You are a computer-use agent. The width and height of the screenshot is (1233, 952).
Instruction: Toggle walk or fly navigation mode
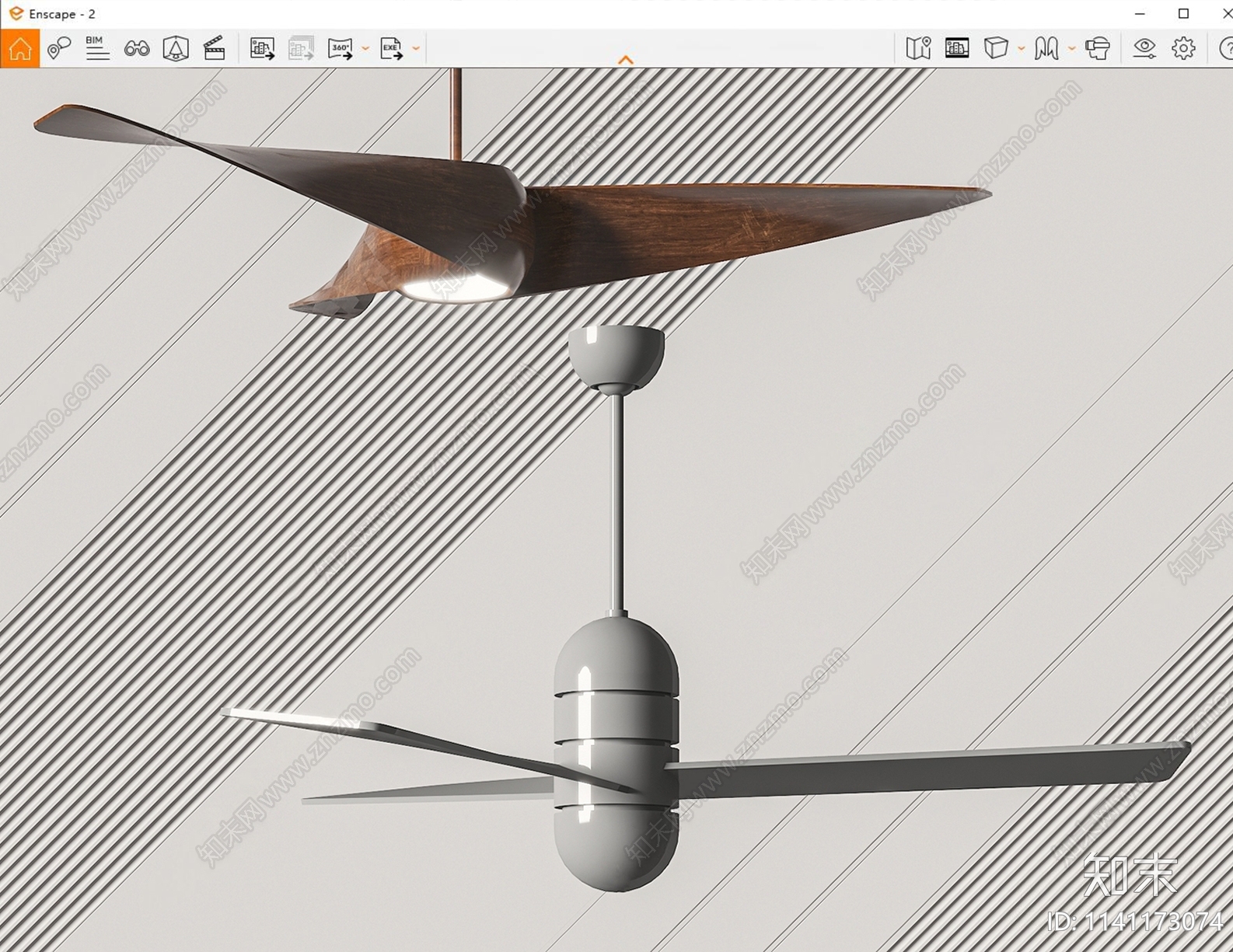[1046, 48]
